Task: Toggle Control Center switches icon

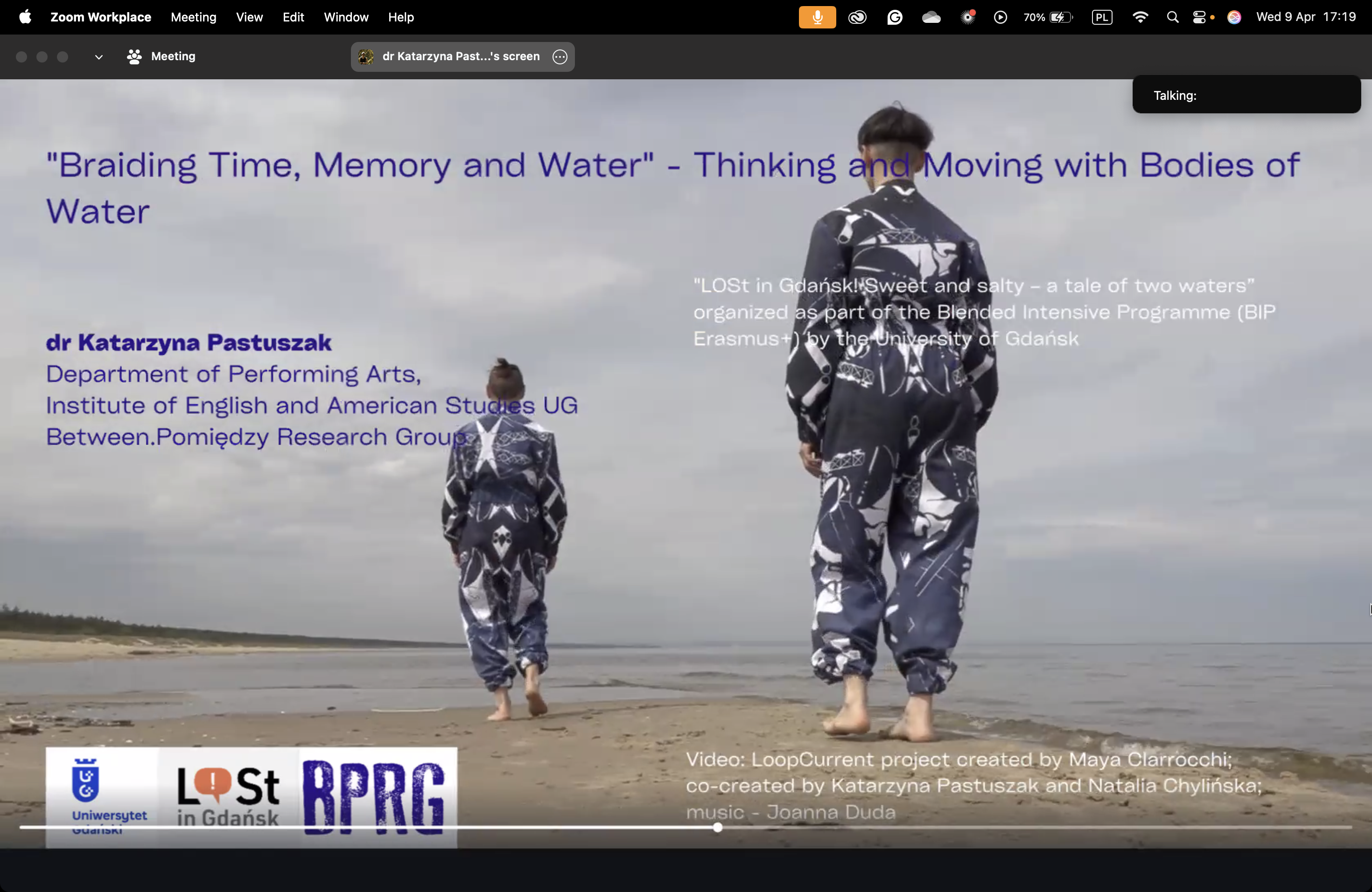Action: [1199, 17]
